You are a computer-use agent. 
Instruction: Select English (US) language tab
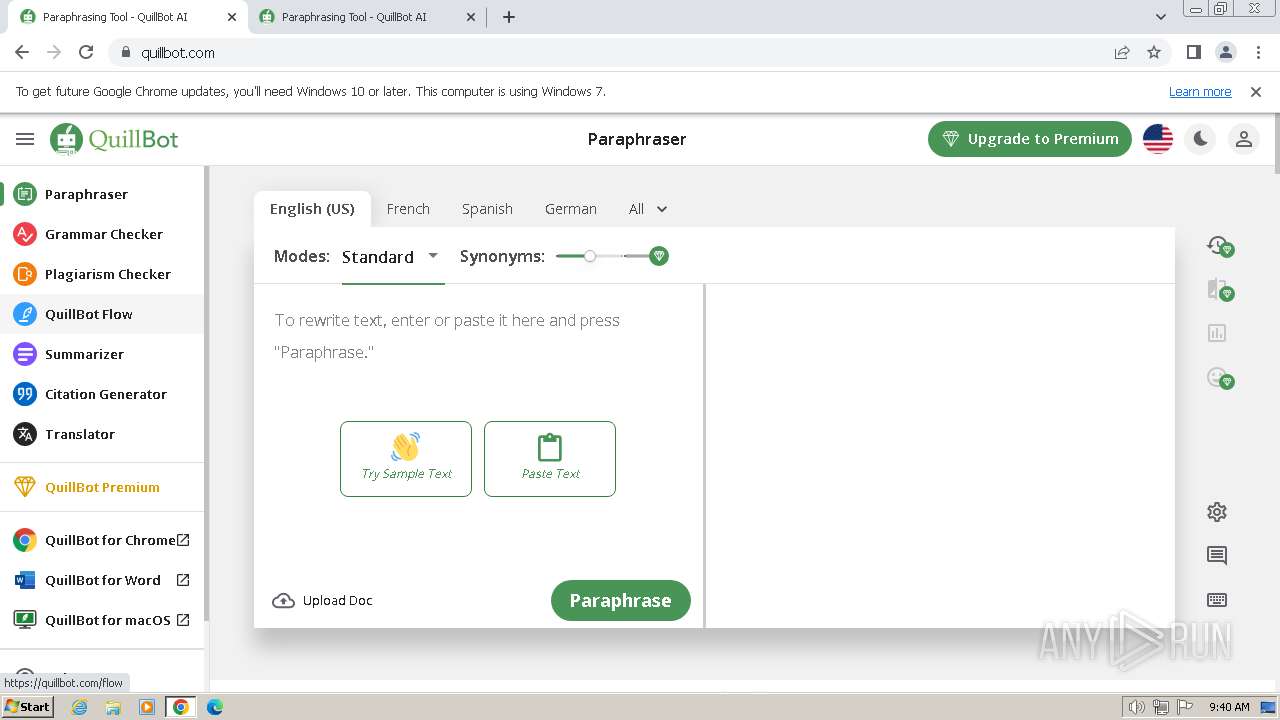pyautogui.click(x=312, y=209)
